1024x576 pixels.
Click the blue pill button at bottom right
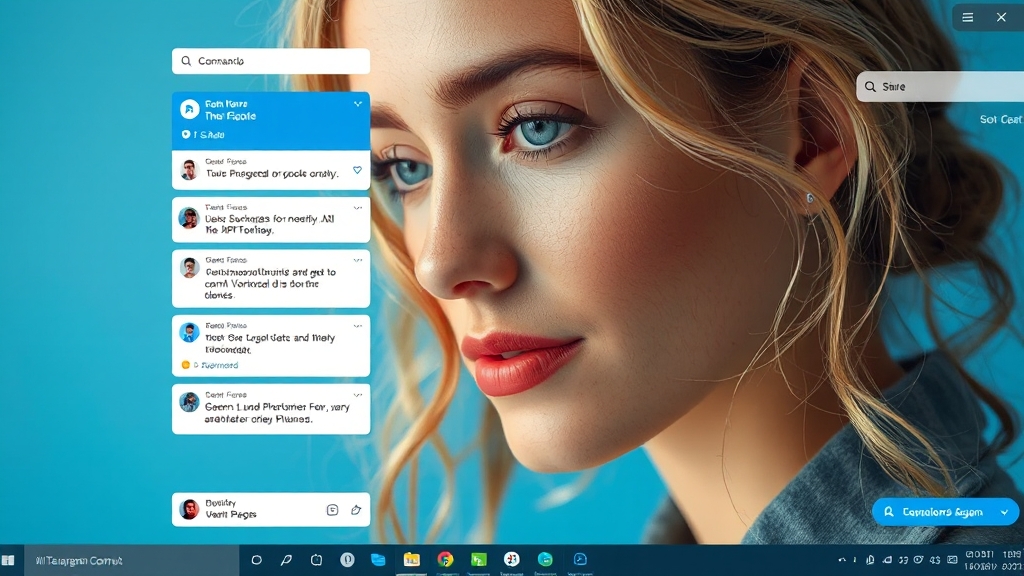935,512
